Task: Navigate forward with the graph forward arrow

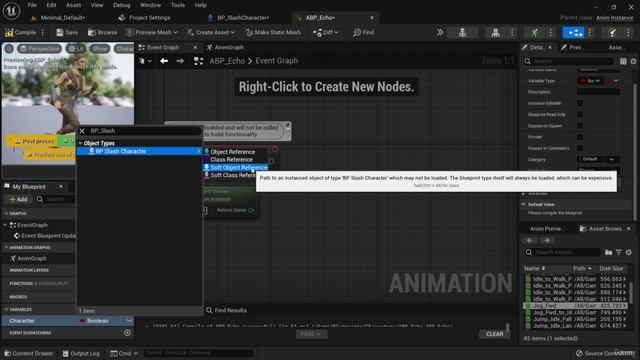Action: [x=180, y=61]
